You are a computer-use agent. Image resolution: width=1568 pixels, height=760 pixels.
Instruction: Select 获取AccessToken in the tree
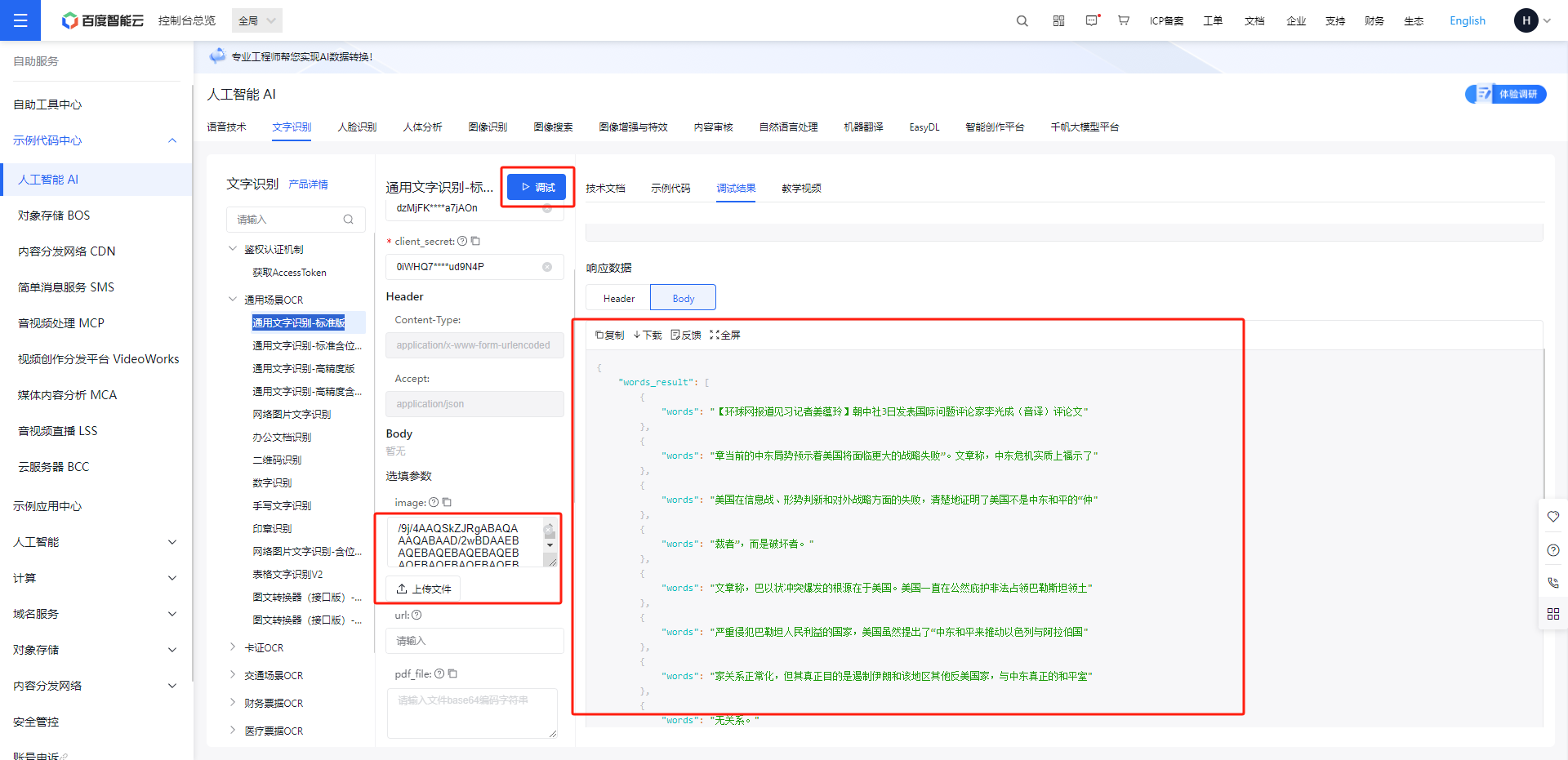pos(289,273)
